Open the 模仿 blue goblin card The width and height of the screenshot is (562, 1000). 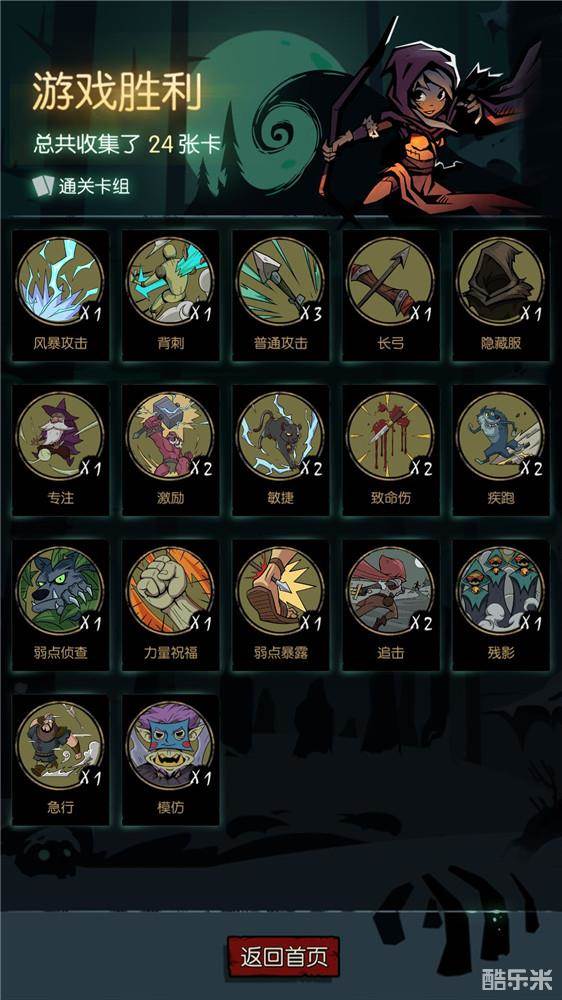tap(170, 760)
